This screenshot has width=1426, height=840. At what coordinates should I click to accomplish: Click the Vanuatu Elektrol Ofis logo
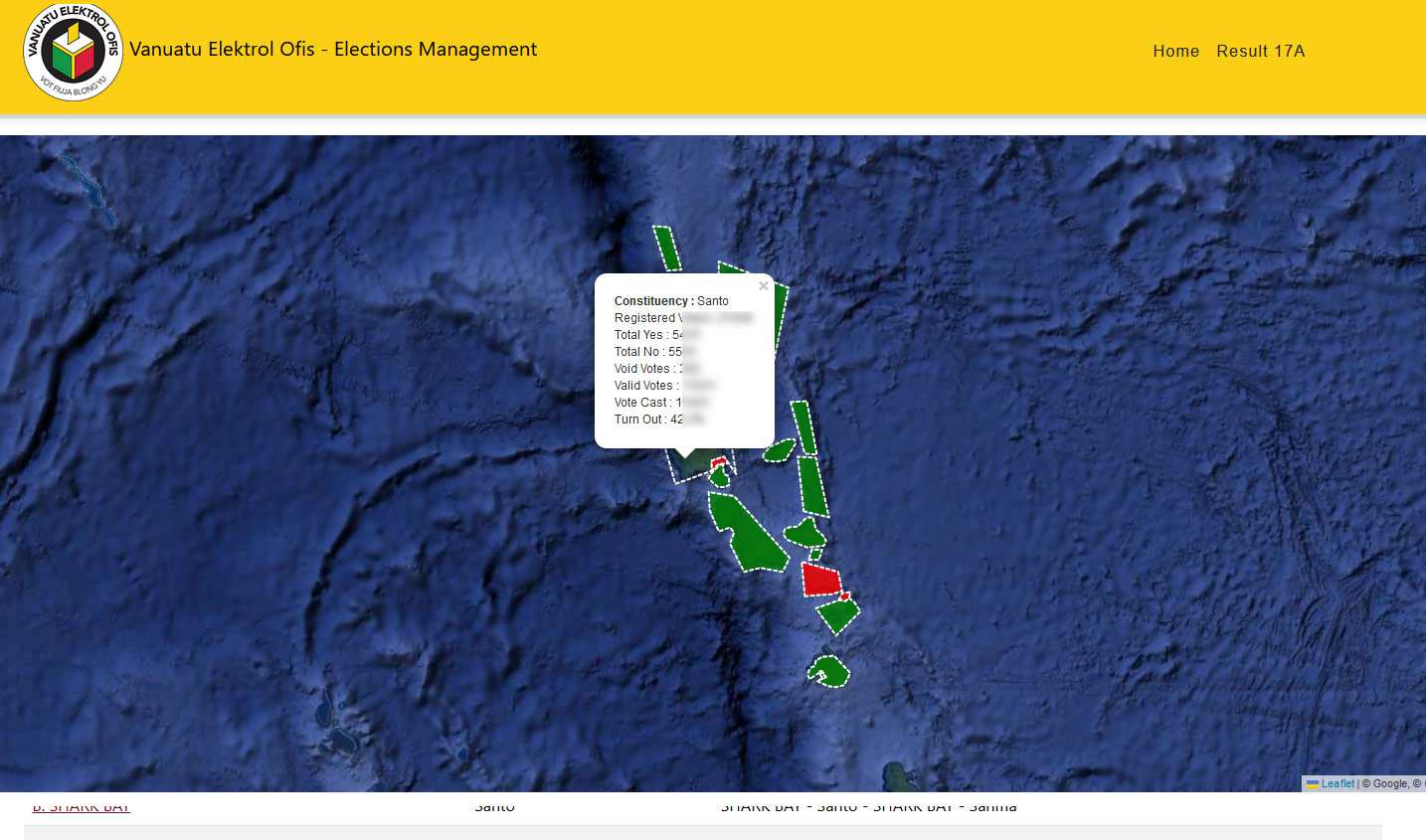click(x=73, y=52)
